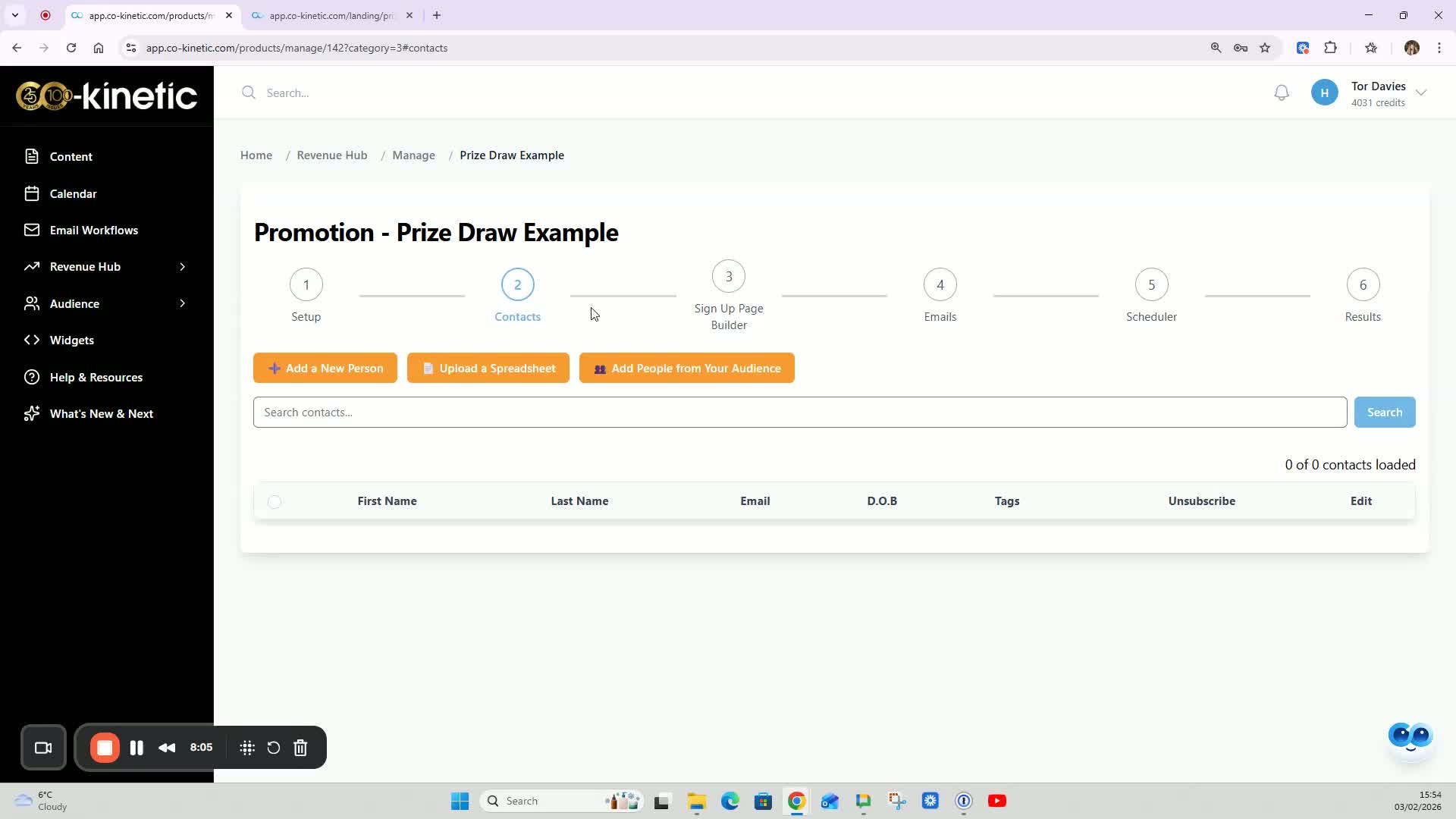The image size is (1456, 819).
Task: Open Manage breadcrumb link
Action: tap(413, 155)
